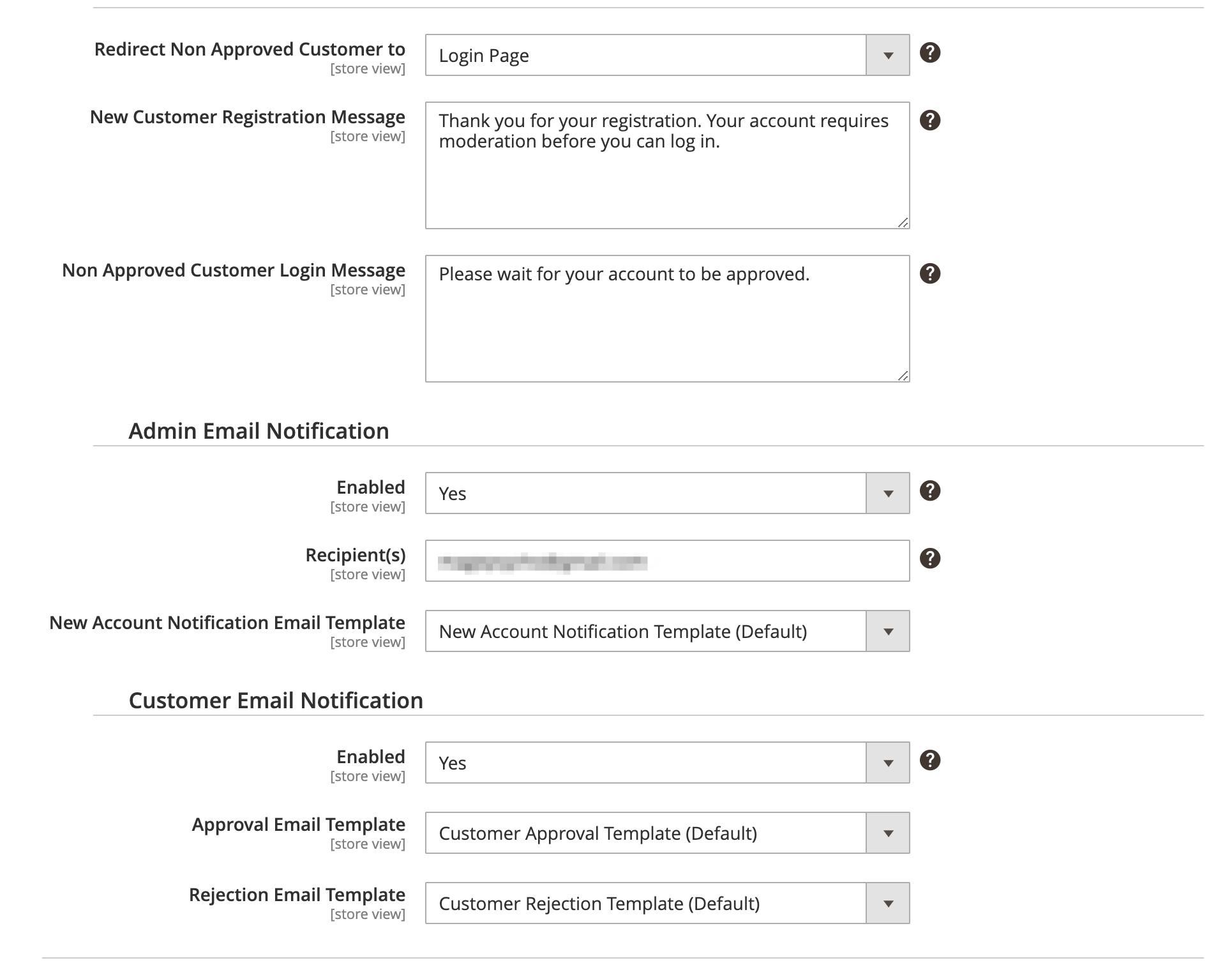Click the help icon next to Non Approved Customer Login Message
The width and height of the screenshot is (1232, 972).
click(930, 273)
